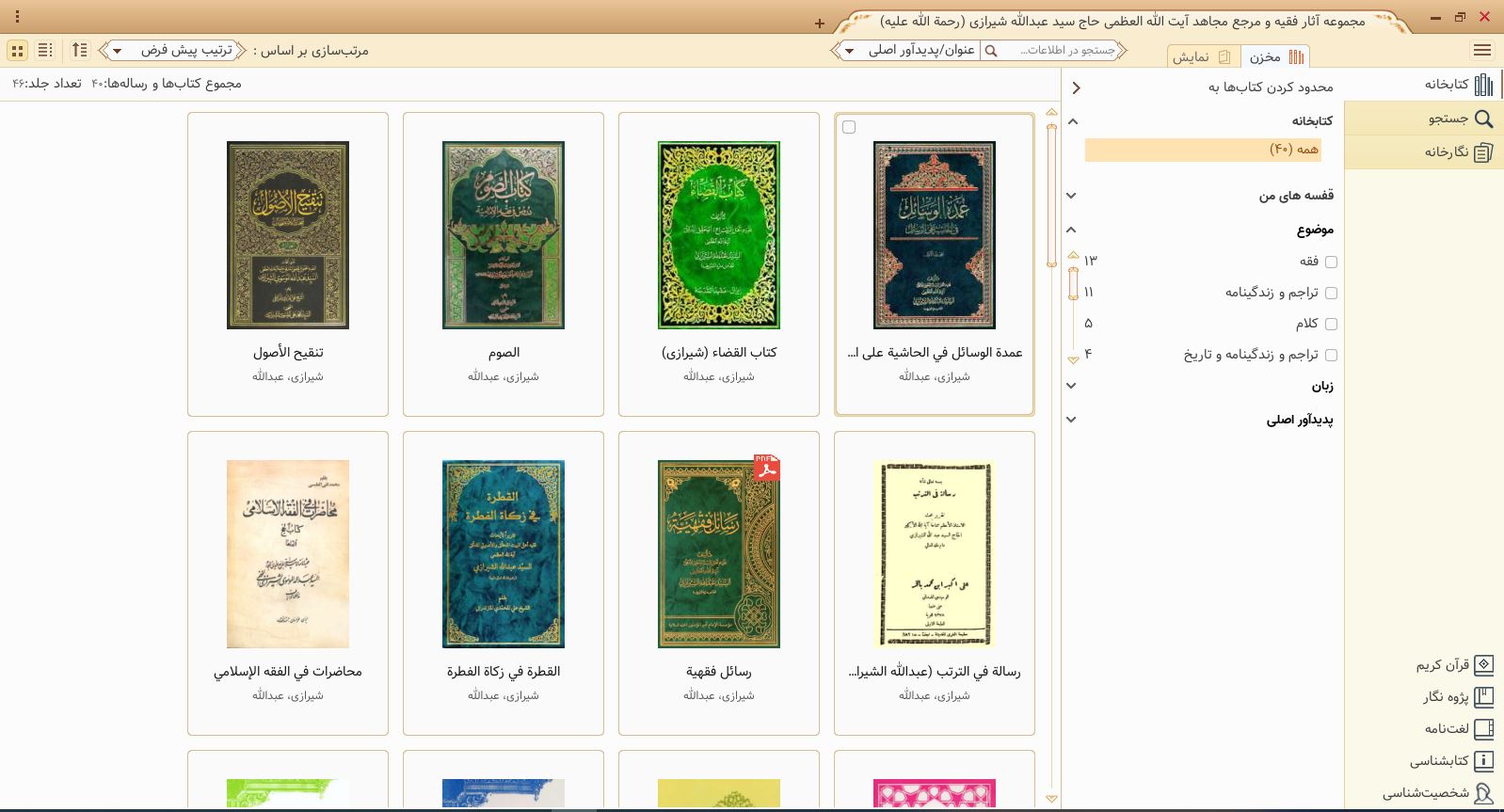The height and width of the screenshot is (812, 1504).
Task: Open book title الصوم
Action: coord(504,353)
